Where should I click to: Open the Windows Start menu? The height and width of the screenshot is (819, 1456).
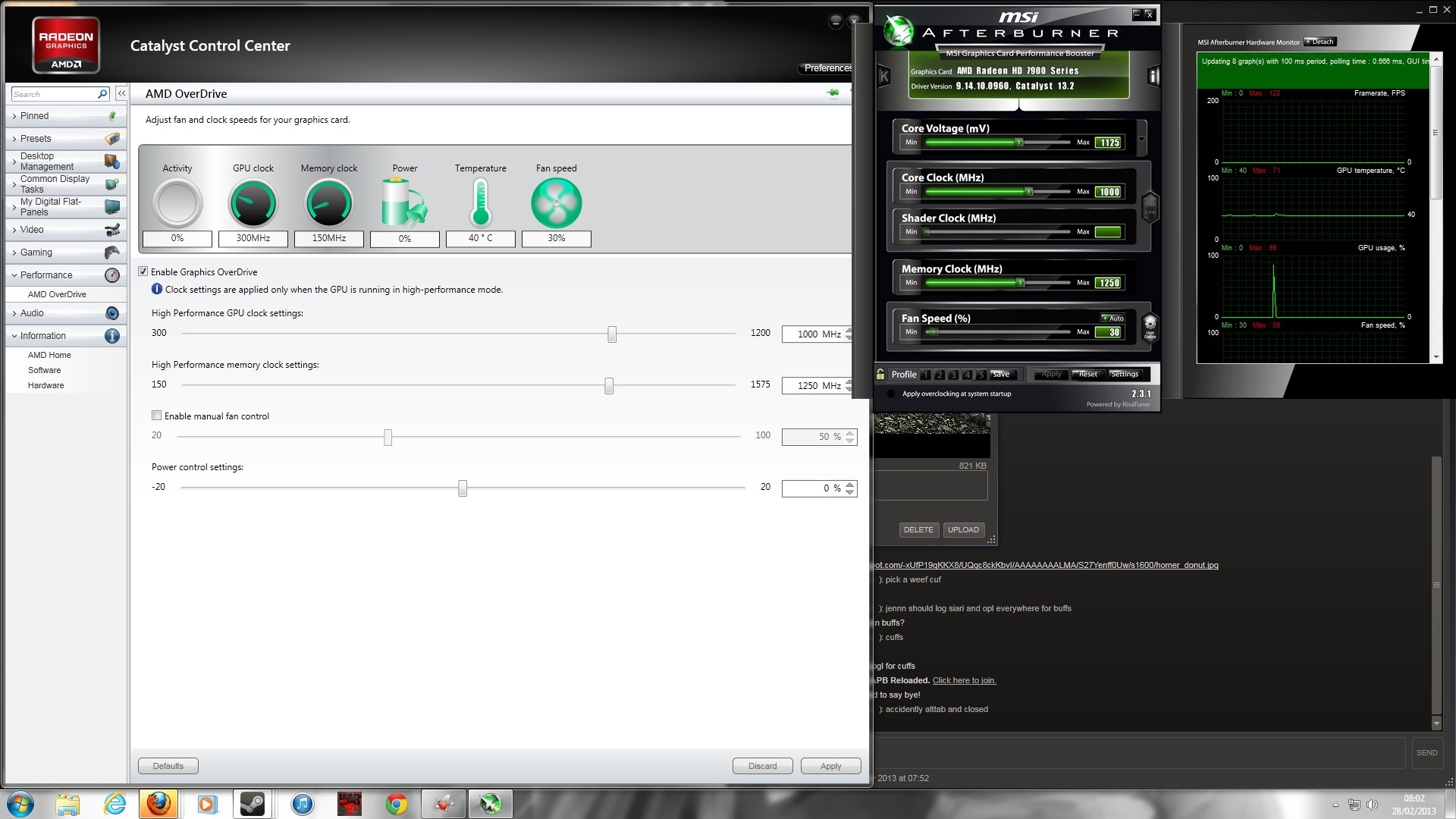pos(20,804)
